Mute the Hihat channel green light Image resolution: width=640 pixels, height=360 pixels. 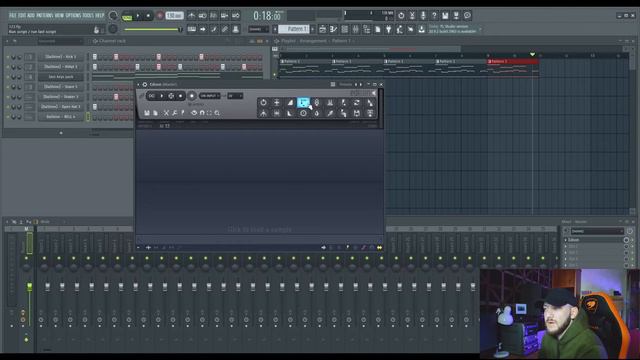click(8, 67)
